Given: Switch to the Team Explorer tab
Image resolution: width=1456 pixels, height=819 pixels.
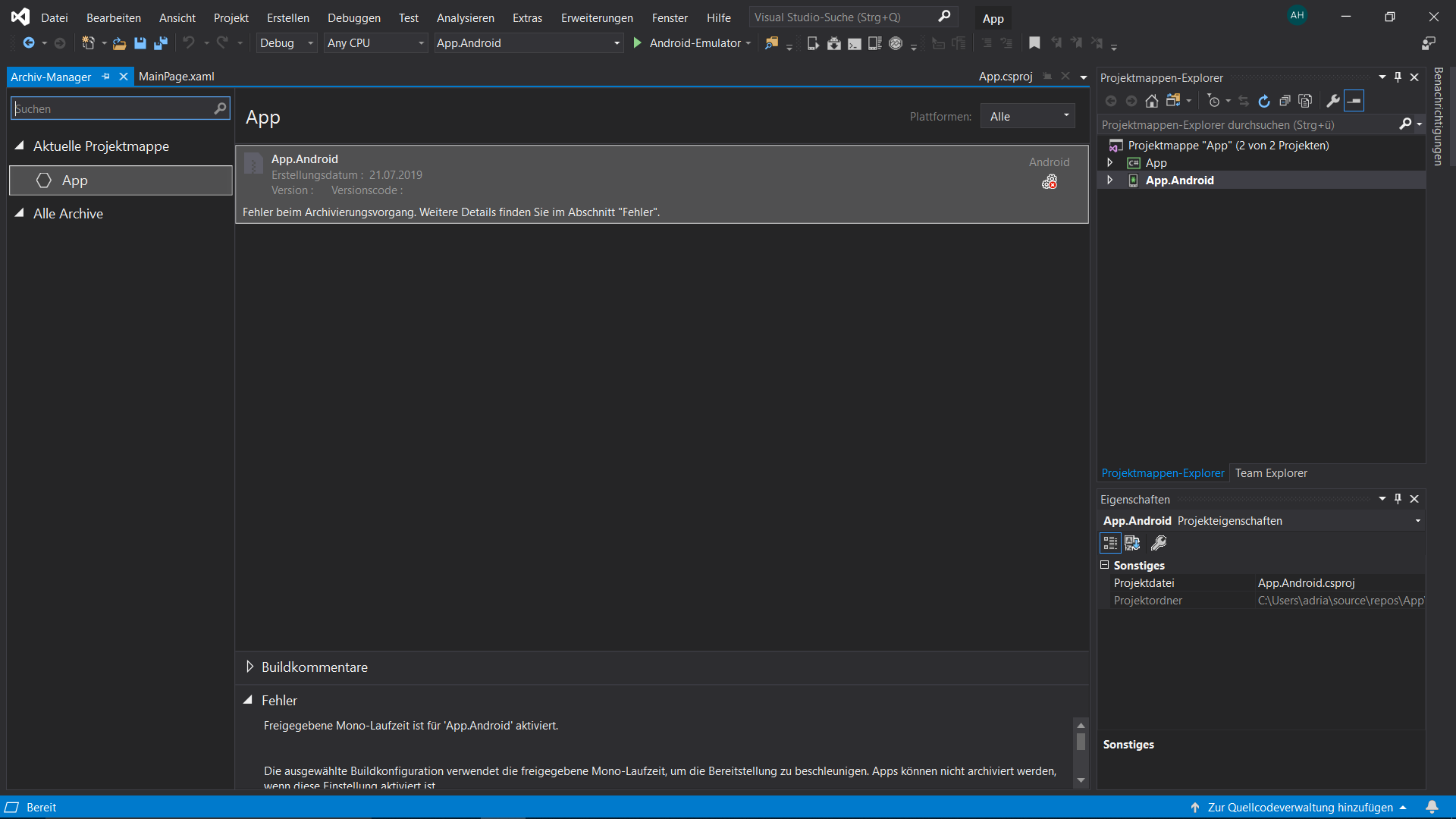Looking at the screenshot, I should coord(1271,472).
